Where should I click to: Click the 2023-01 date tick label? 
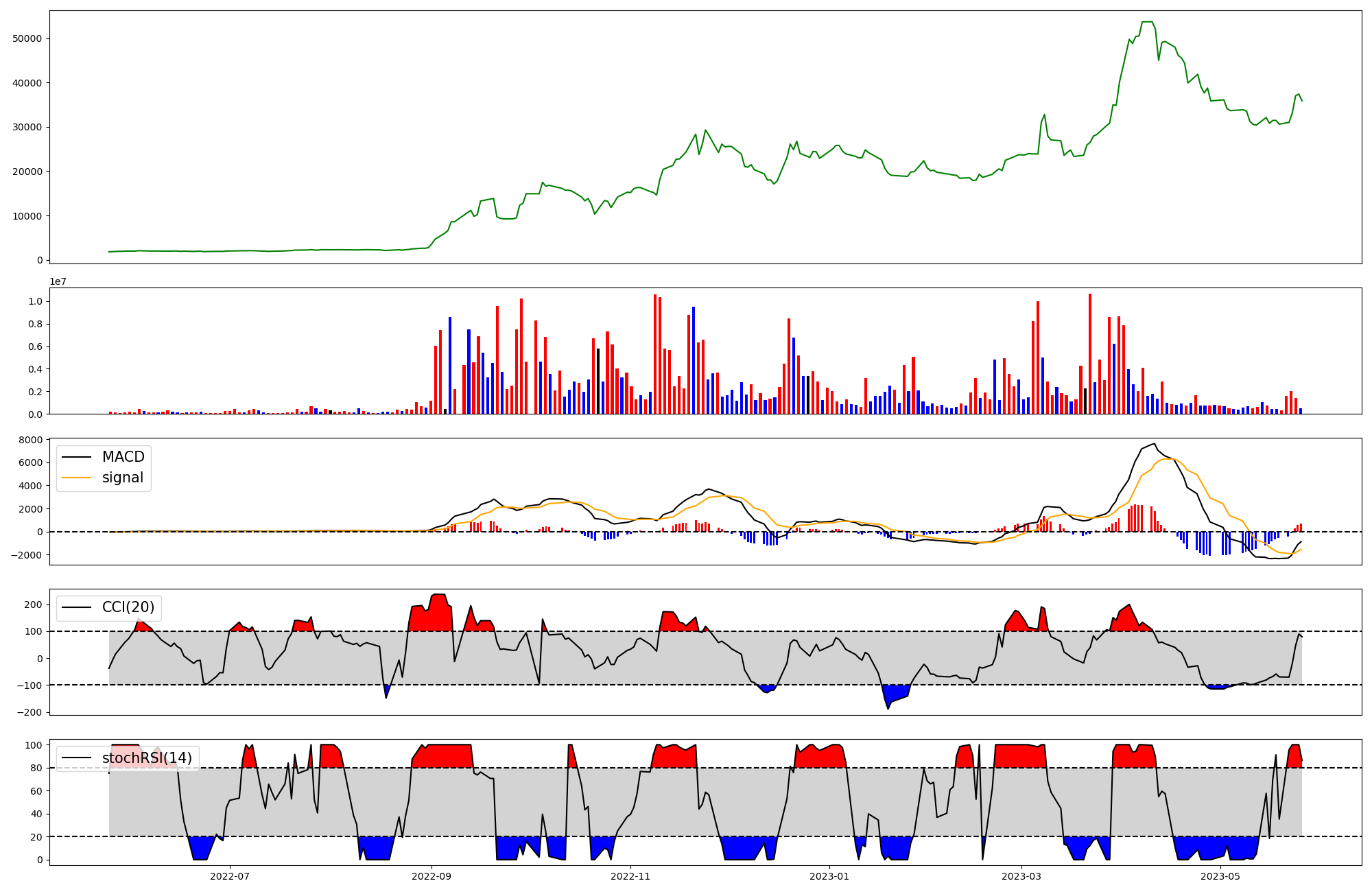[x=829, y=876]
